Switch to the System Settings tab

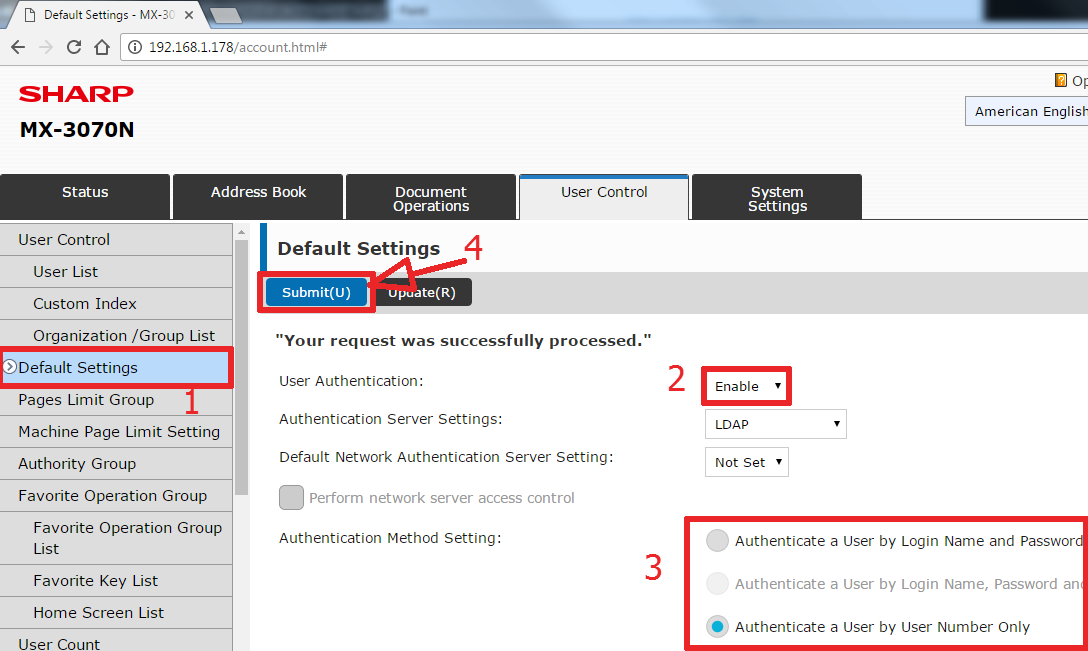tap(776, 198)
